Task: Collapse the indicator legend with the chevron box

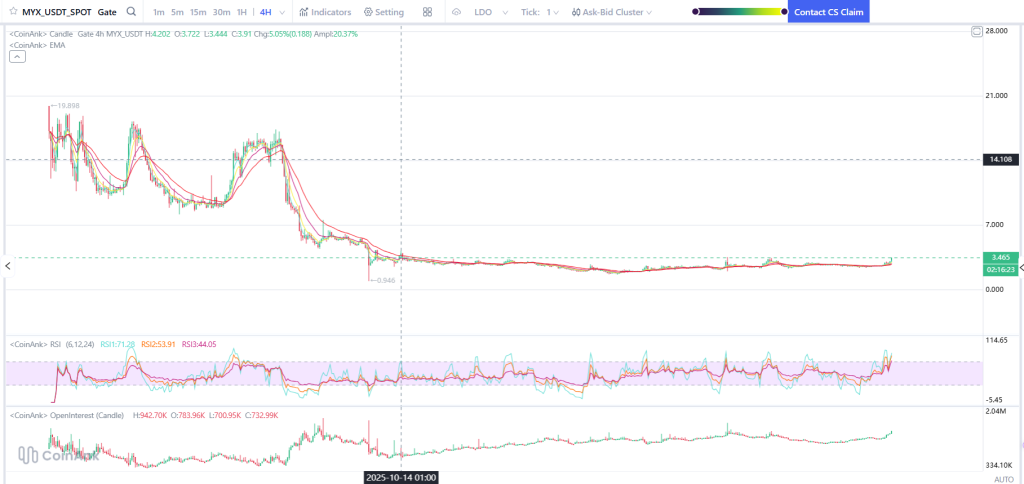Action: tap(17, 57)
